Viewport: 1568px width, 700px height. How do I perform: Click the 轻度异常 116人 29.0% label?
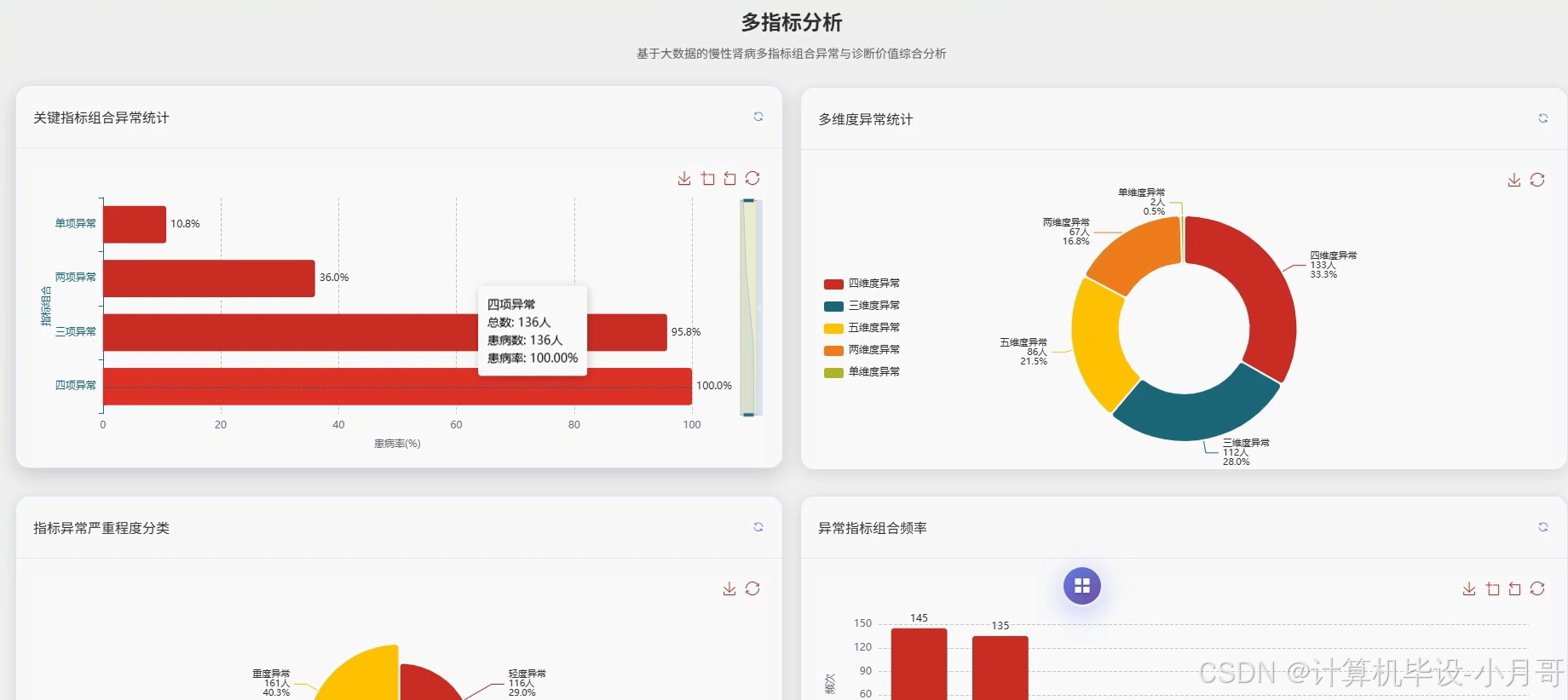click(x=527, y=683)
